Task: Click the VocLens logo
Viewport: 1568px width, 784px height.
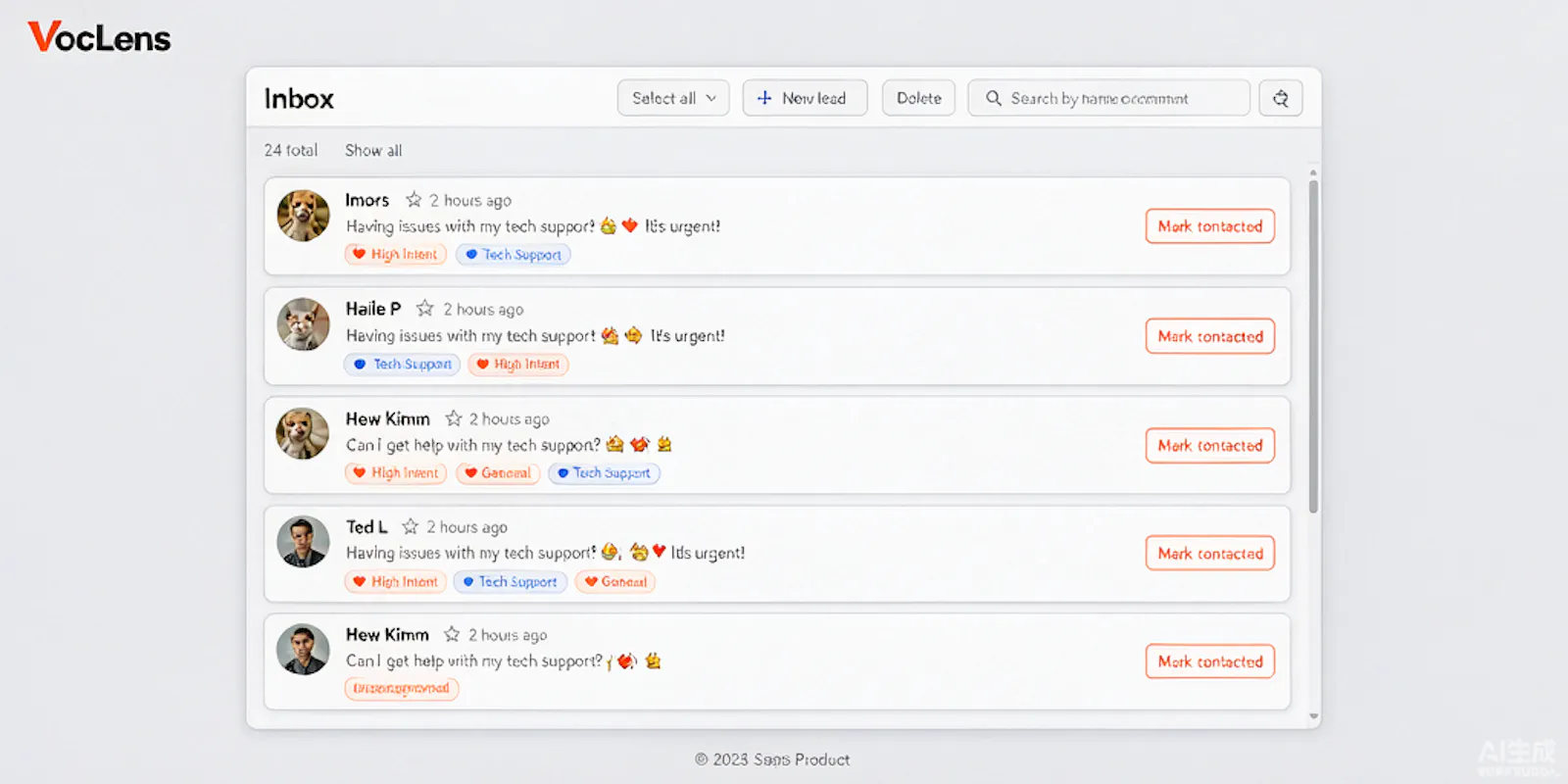Action: (99, 37)
